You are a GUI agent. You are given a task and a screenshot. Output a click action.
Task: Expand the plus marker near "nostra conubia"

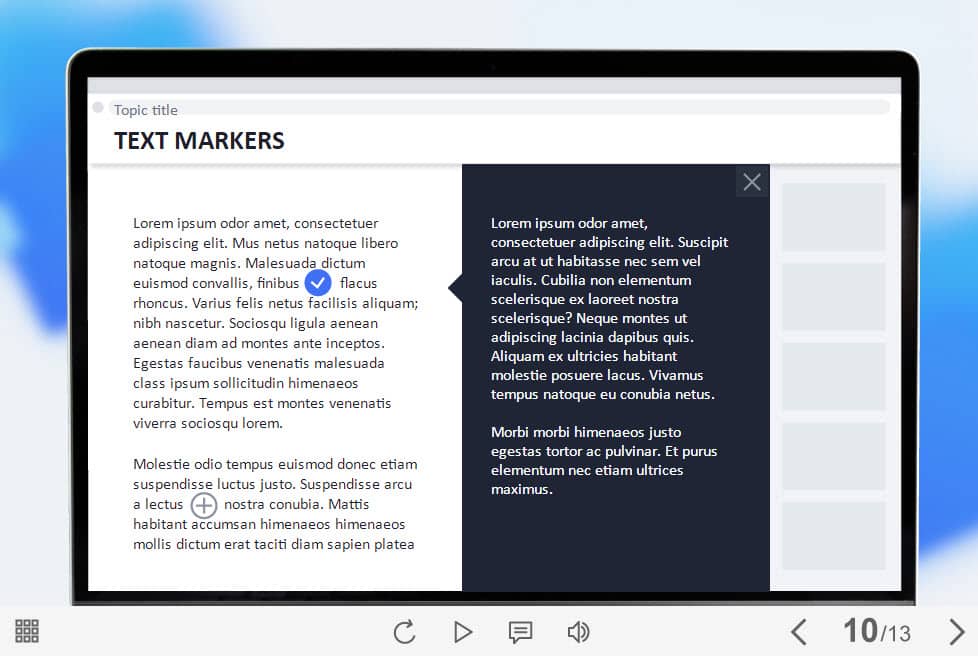click(204, 505)
